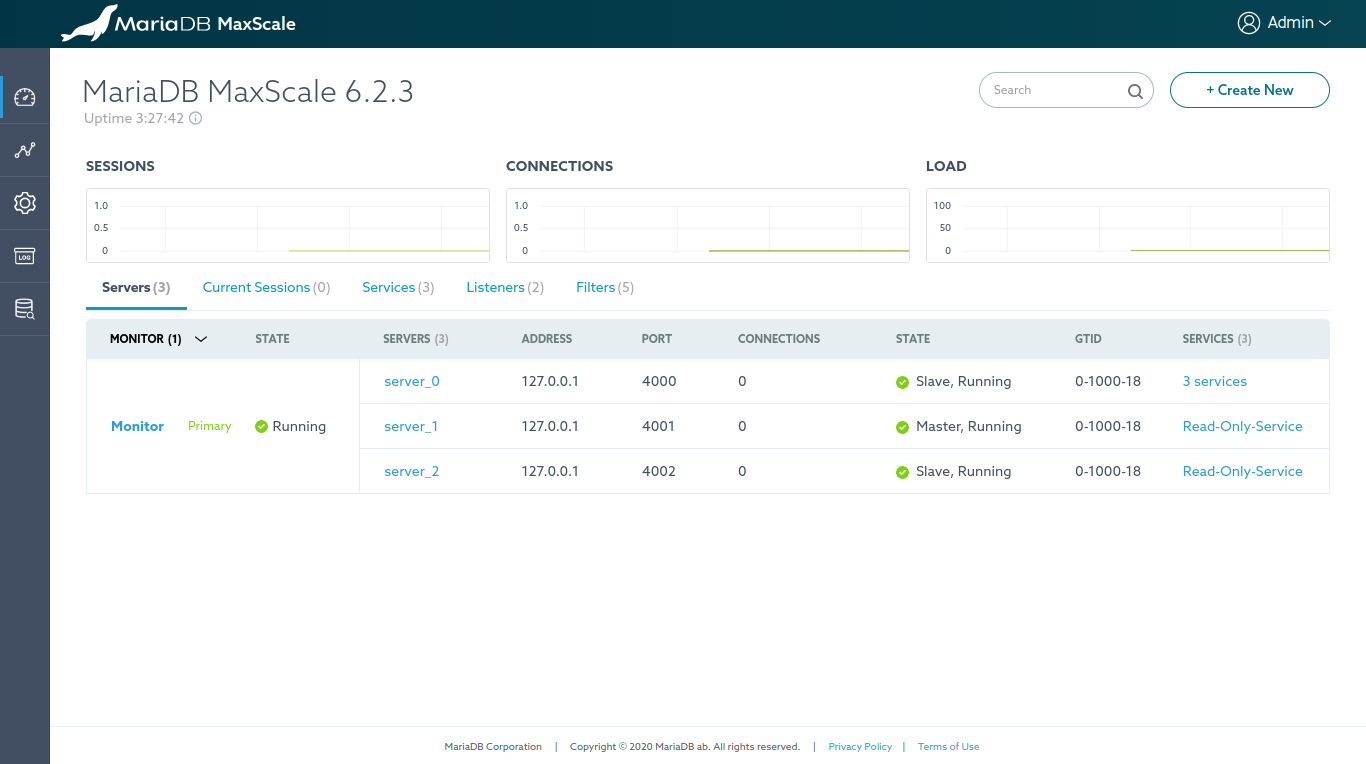
Task: Click the search magnifier icon
Action: [1135, 91]
